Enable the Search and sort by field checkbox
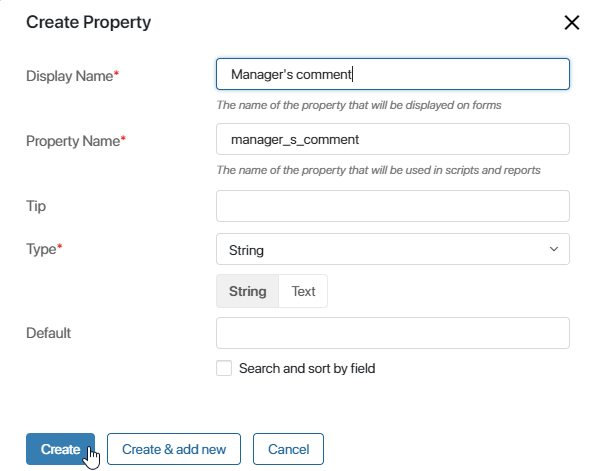 pos(224,368)
